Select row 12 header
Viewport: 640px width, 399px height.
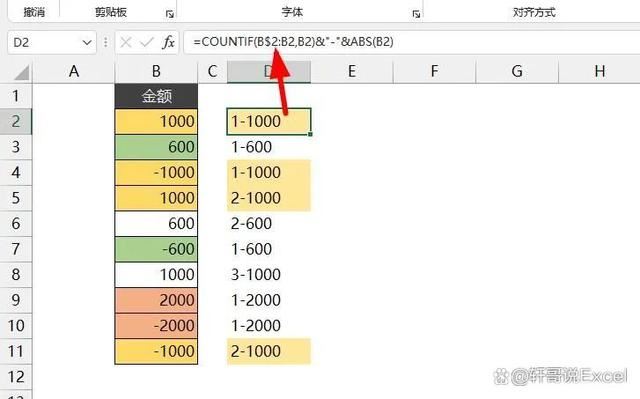tap(16, 377)
